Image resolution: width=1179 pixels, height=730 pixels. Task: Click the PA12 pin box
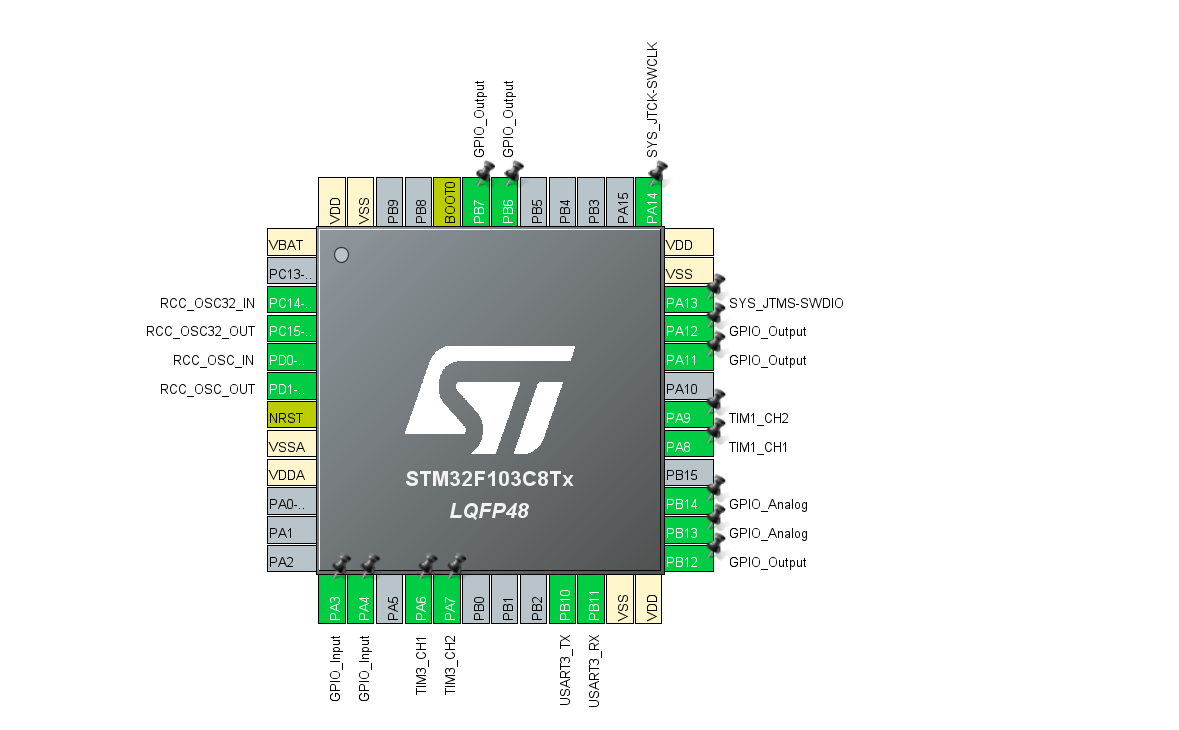(x=689, y=331)
